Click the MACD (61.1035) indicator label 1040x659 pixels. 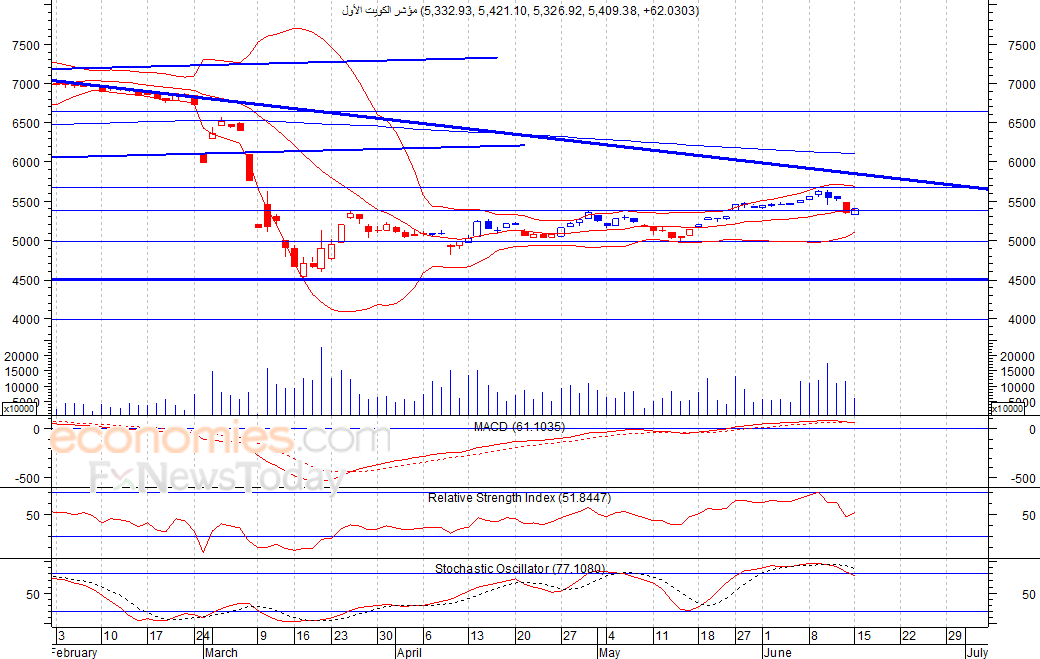coord(519,427)
